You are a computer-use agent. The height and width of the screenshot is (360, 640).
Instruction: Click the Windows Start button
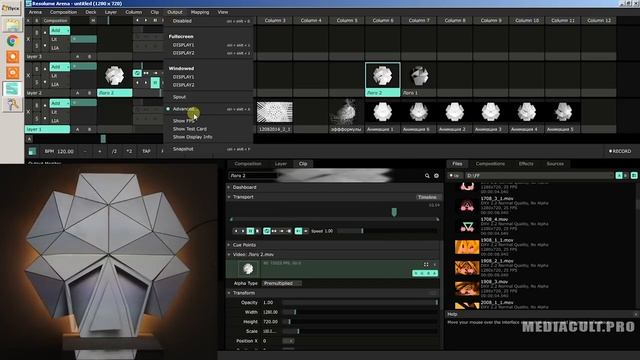11,8
